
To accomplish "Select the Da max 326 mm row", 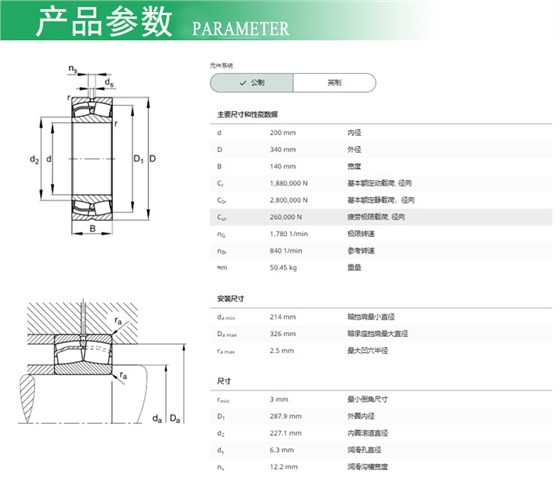I will click(381, 334).
